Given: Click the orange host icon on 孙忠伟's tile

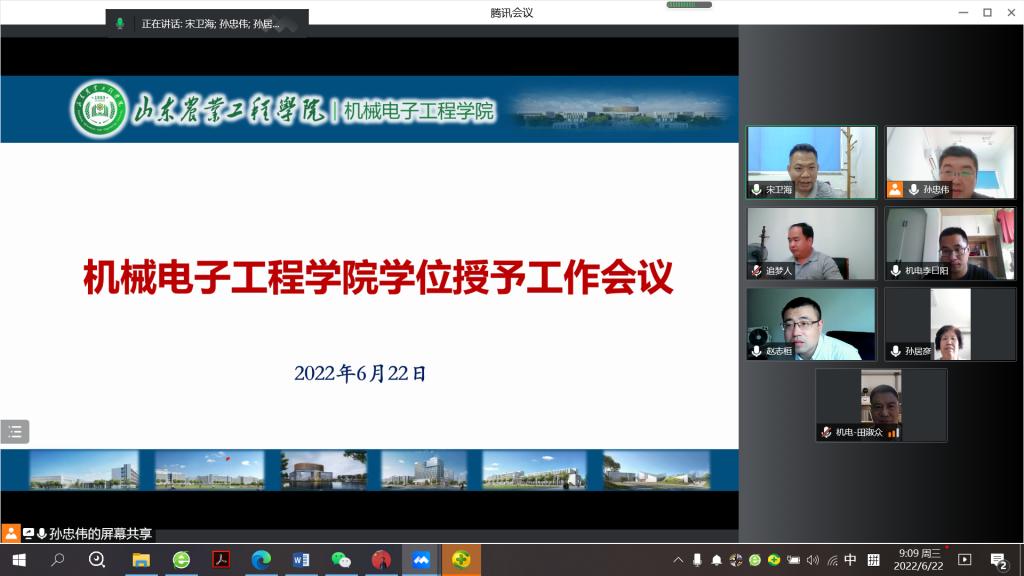Looking at the screenshot, I should (x=895, y=189).
